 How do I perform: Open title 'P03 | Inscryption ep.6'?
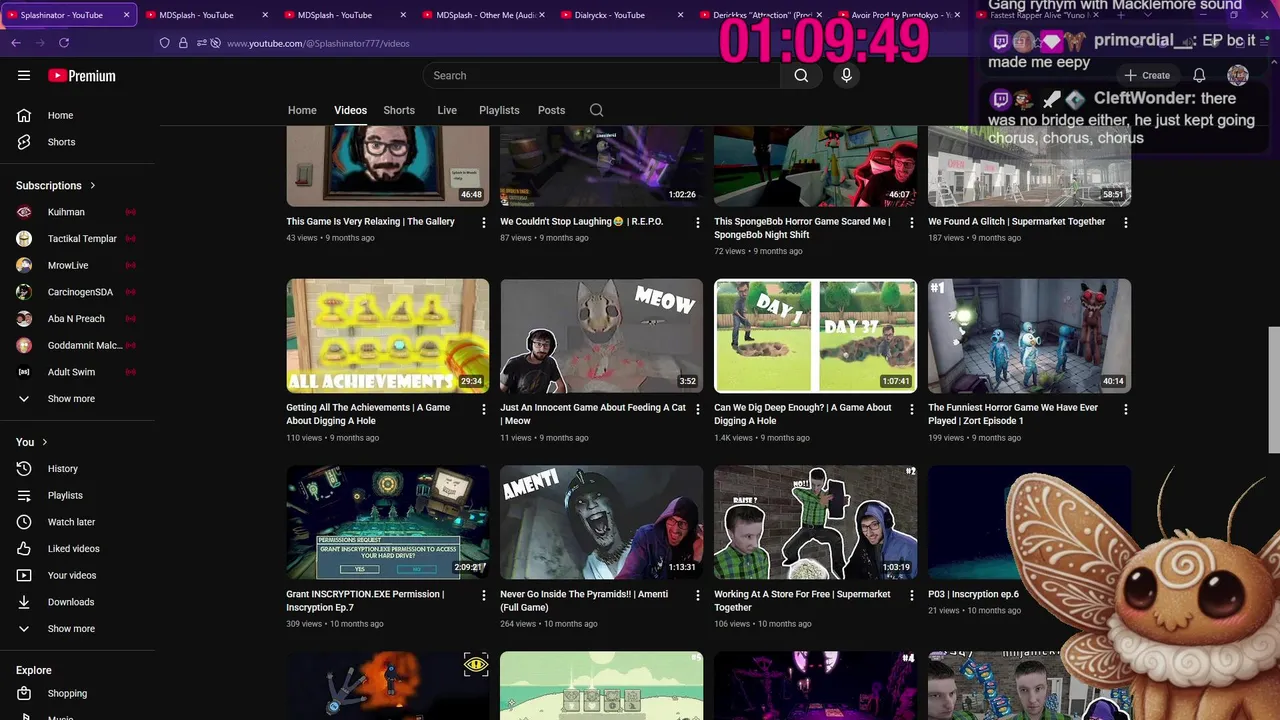pyautogui.click(x=973, y=595)
